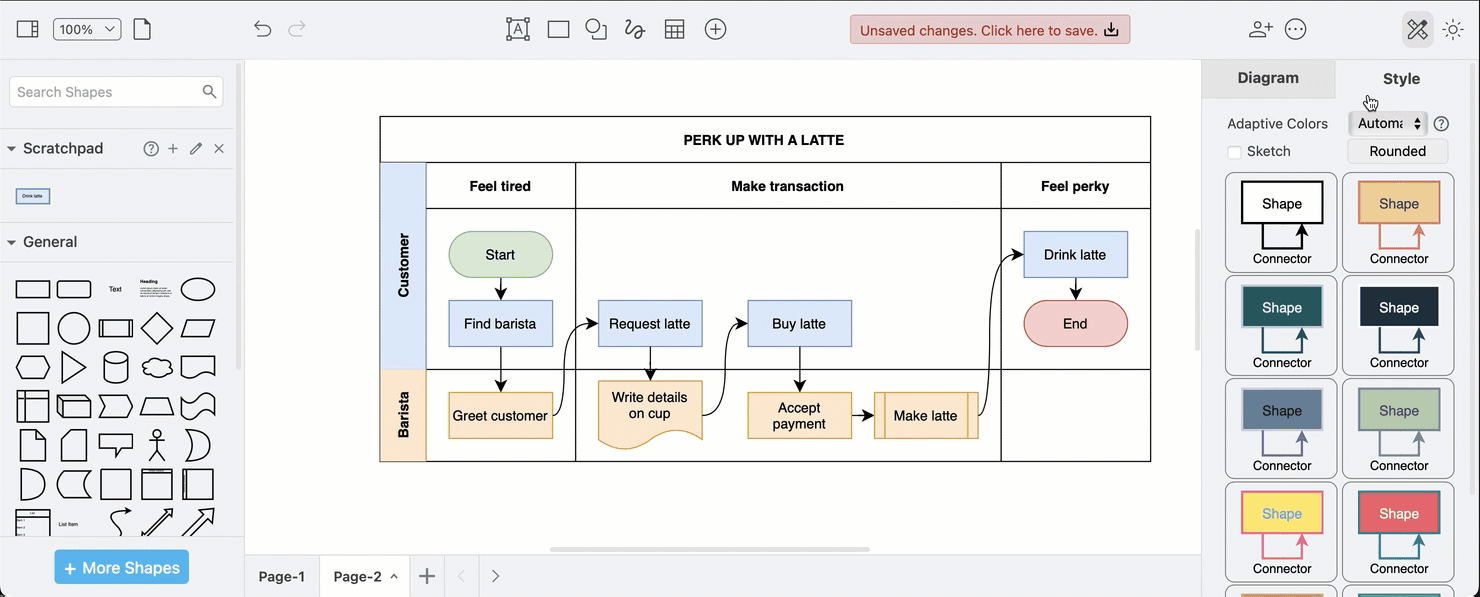Toggle the Rounded style option
Viewport: 1480px width, 597px height.
(x=1397, y=151)
